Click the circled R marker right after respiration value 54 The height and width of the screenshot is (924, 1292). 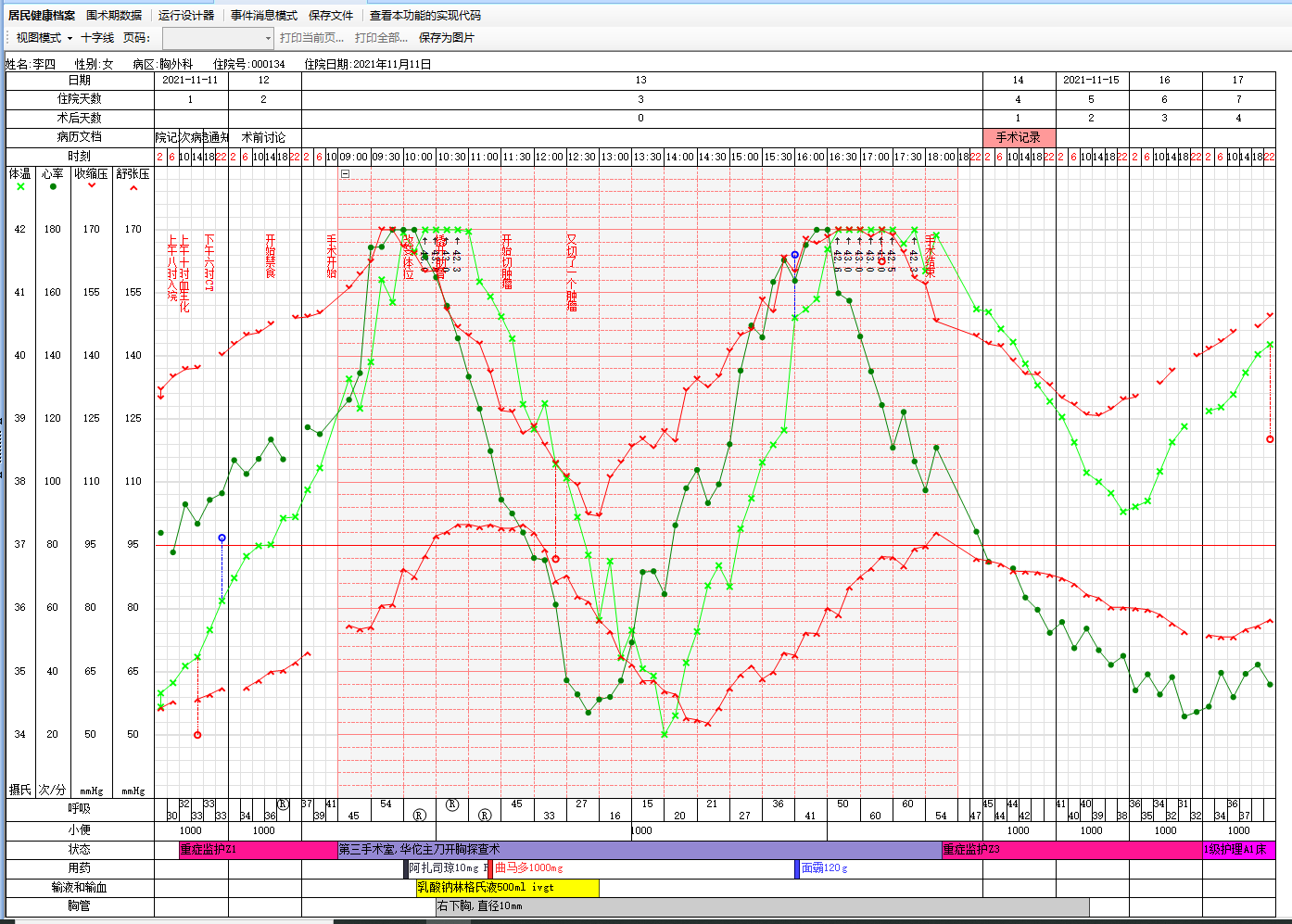[419, 816]
